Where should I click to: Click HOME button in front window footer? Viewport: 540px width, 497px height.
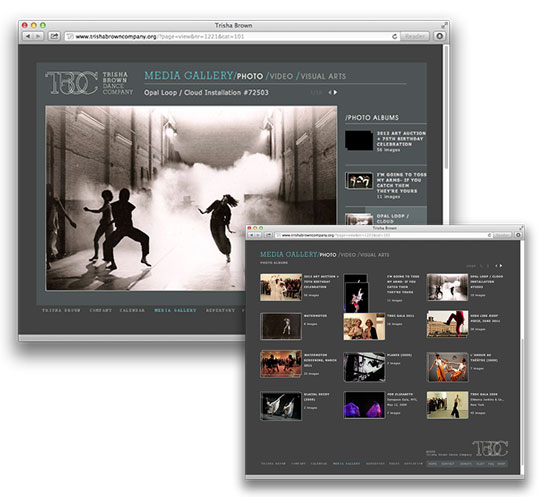point(432,464)
